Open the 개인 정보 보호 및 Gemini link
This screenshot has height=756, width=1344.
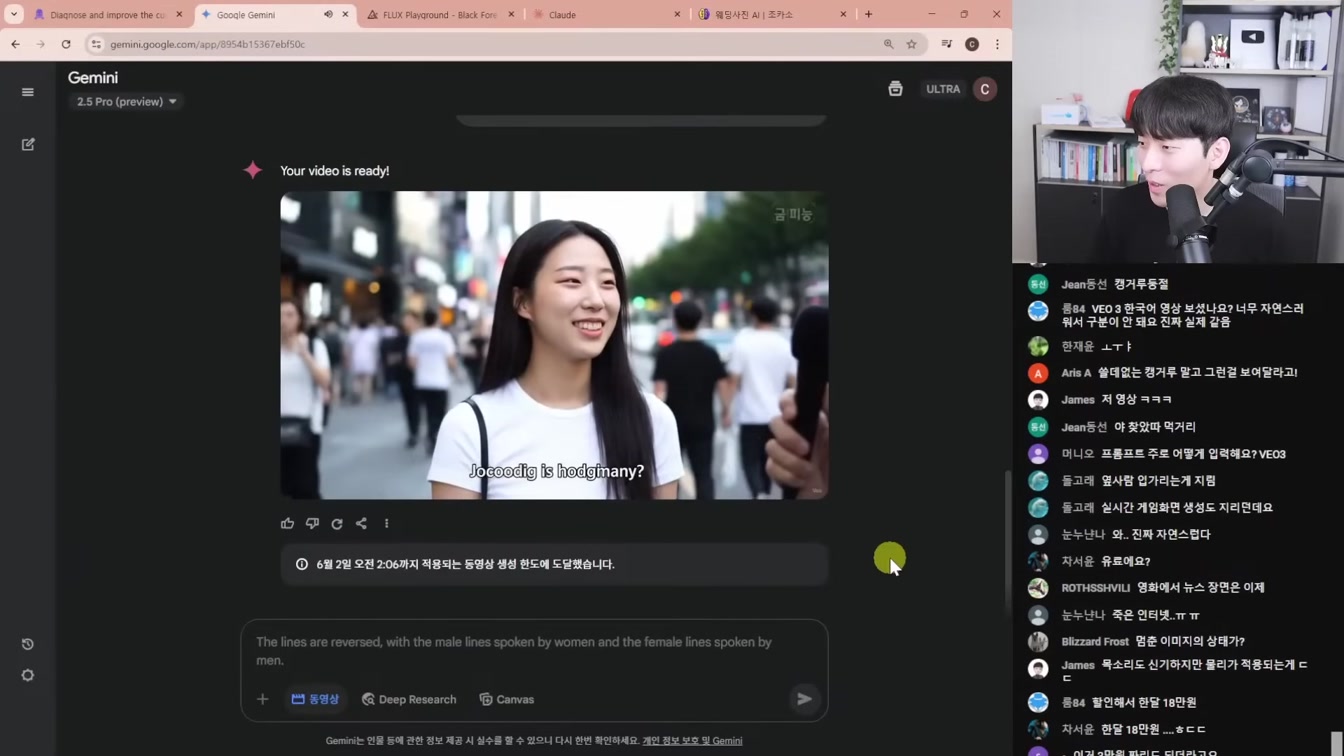pos(692,741)
